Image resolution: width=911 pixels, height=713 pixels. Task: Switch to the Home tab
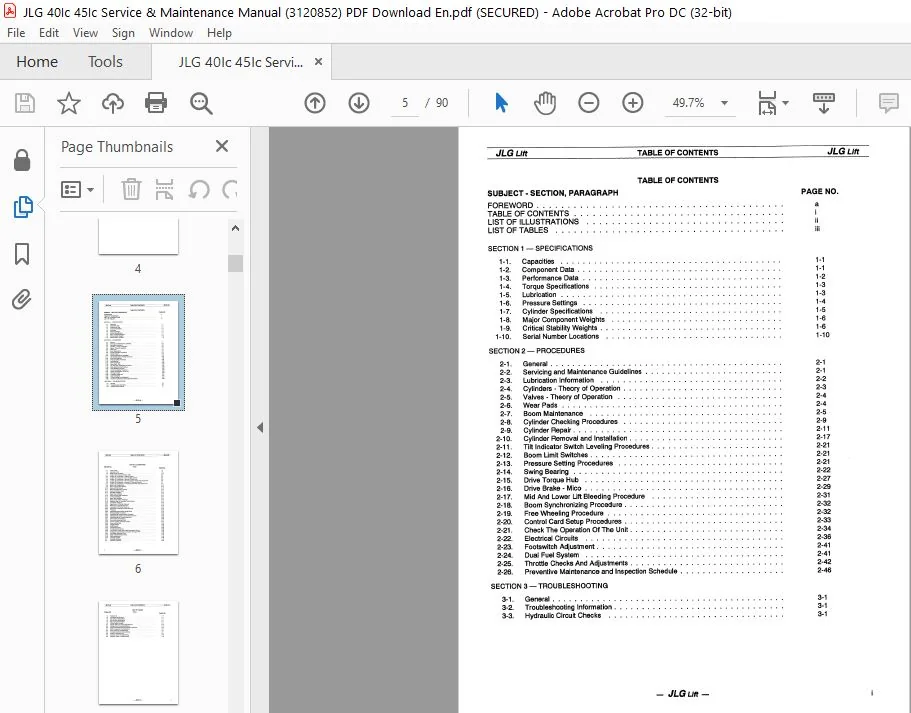(x=37, y=62)
